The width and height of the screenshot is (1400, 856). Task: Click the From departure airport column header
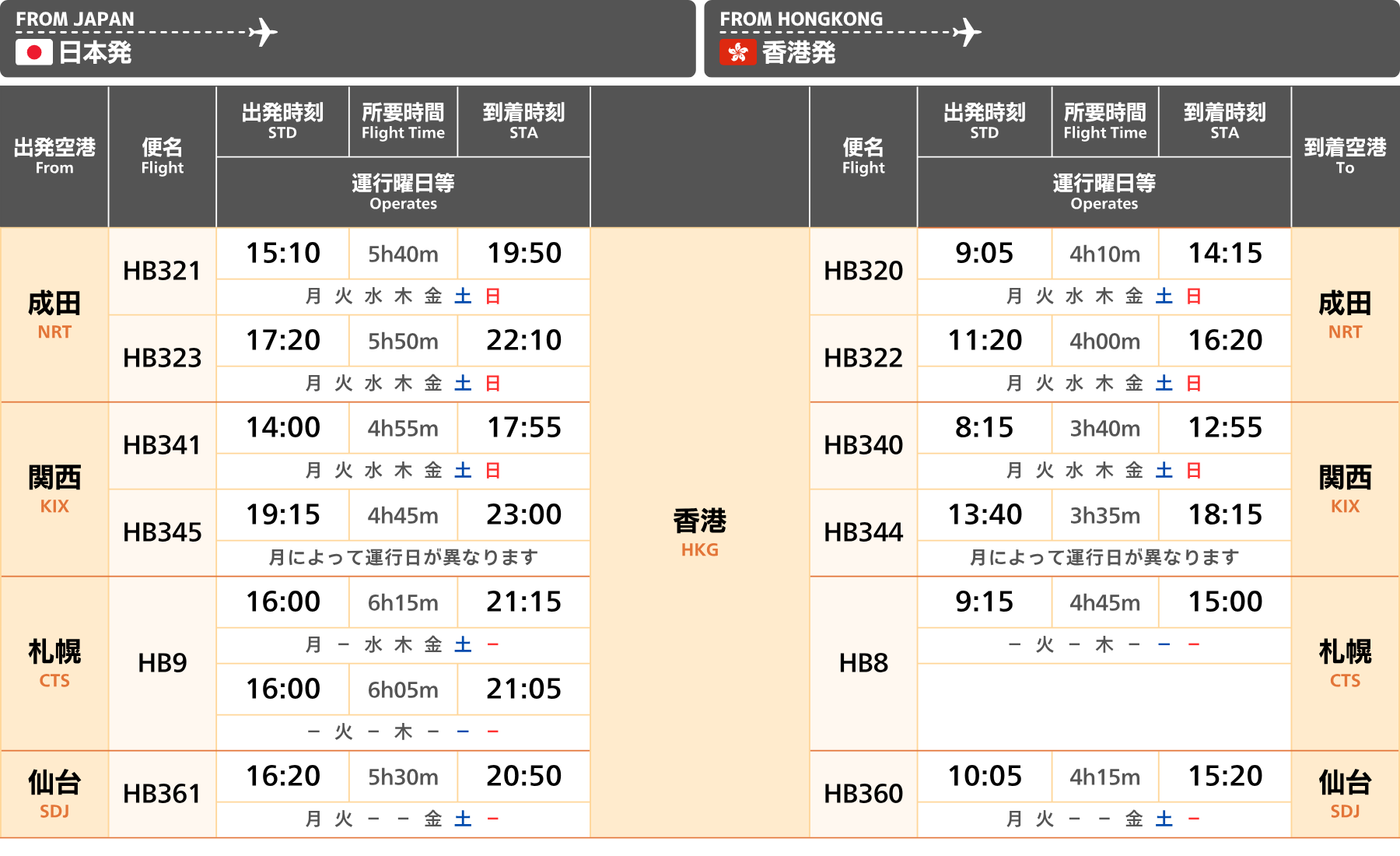click(54, 156)
